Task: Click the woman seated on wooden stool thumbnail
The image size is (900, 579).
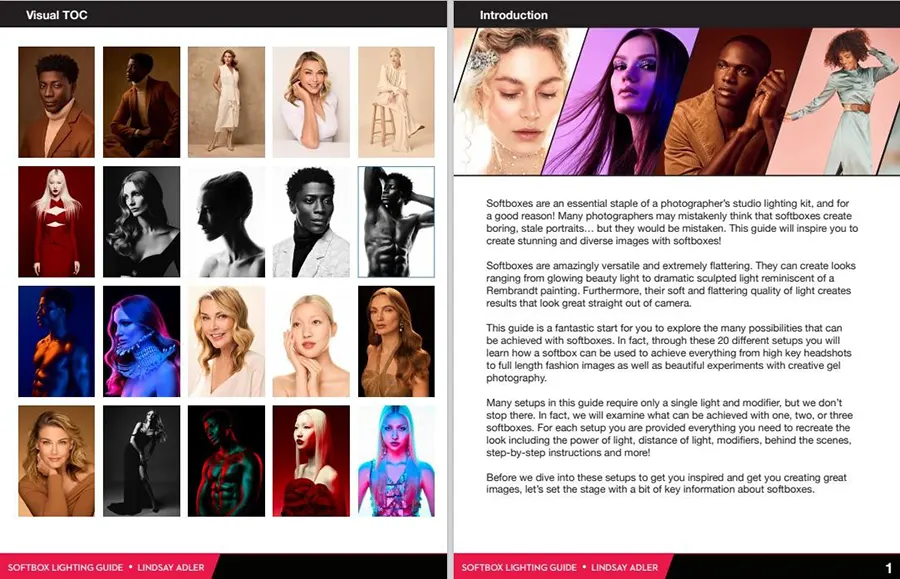Action: (x=396, y=102)
